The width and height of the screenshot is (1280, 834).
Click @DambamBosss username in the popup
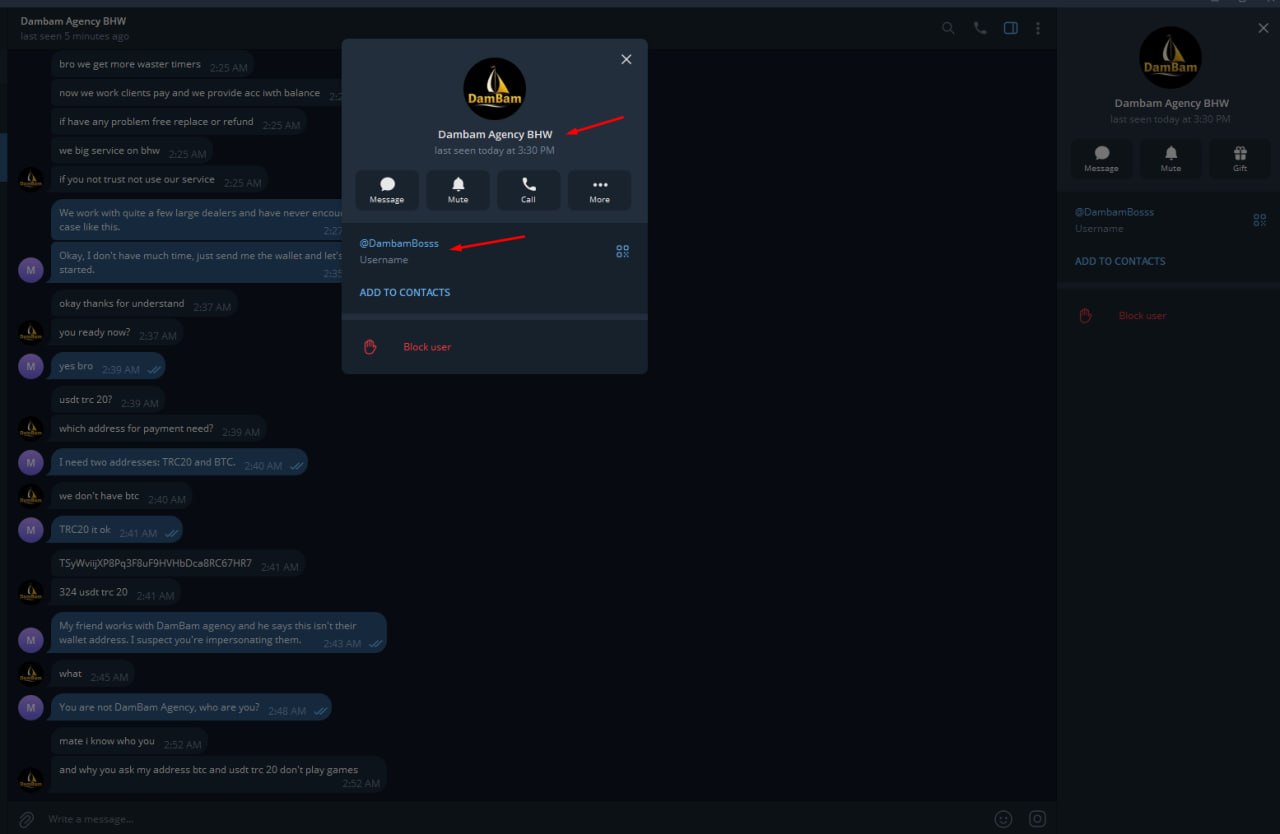coord(399,243)
